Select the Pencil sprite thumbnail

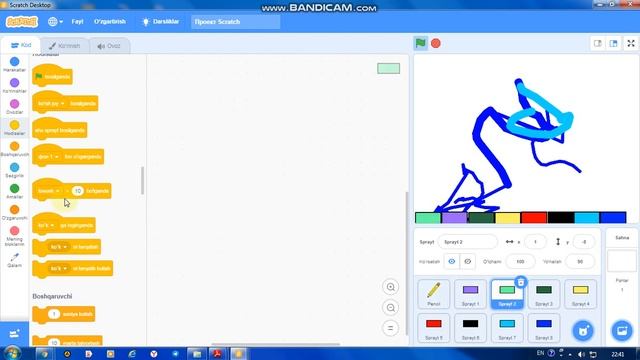click(433, 294)
